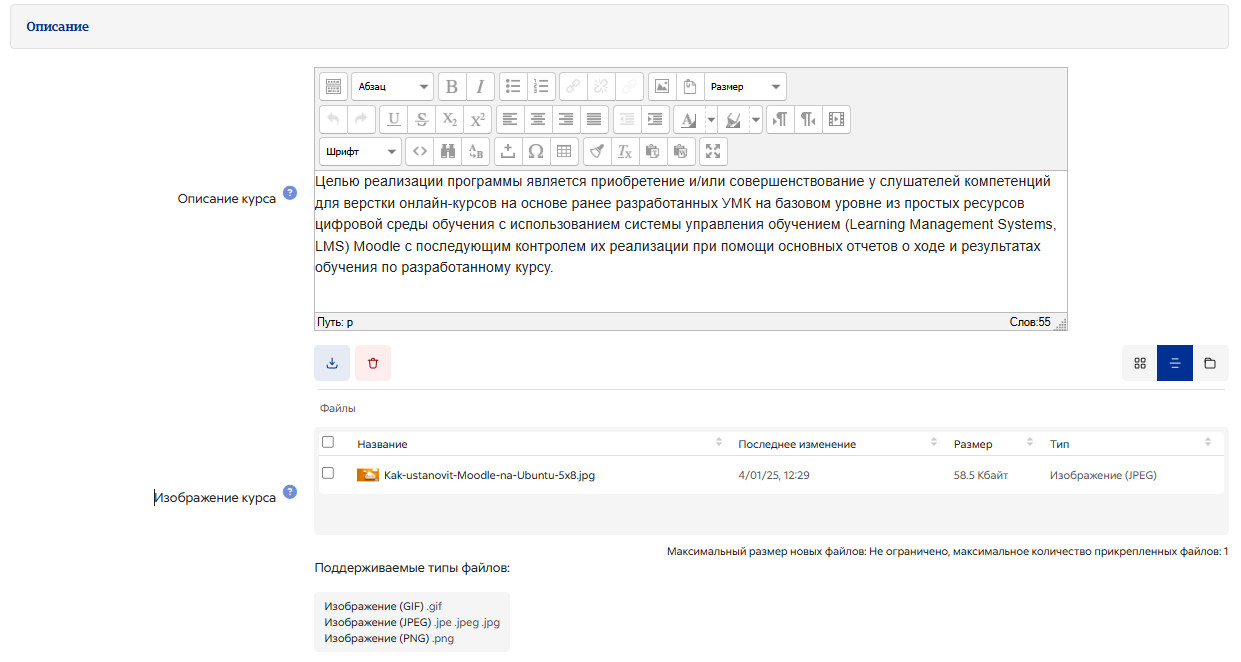Remove formatting with Tx icon
The height and width of the screenshot is (662, 1241).
coord(625,152)
